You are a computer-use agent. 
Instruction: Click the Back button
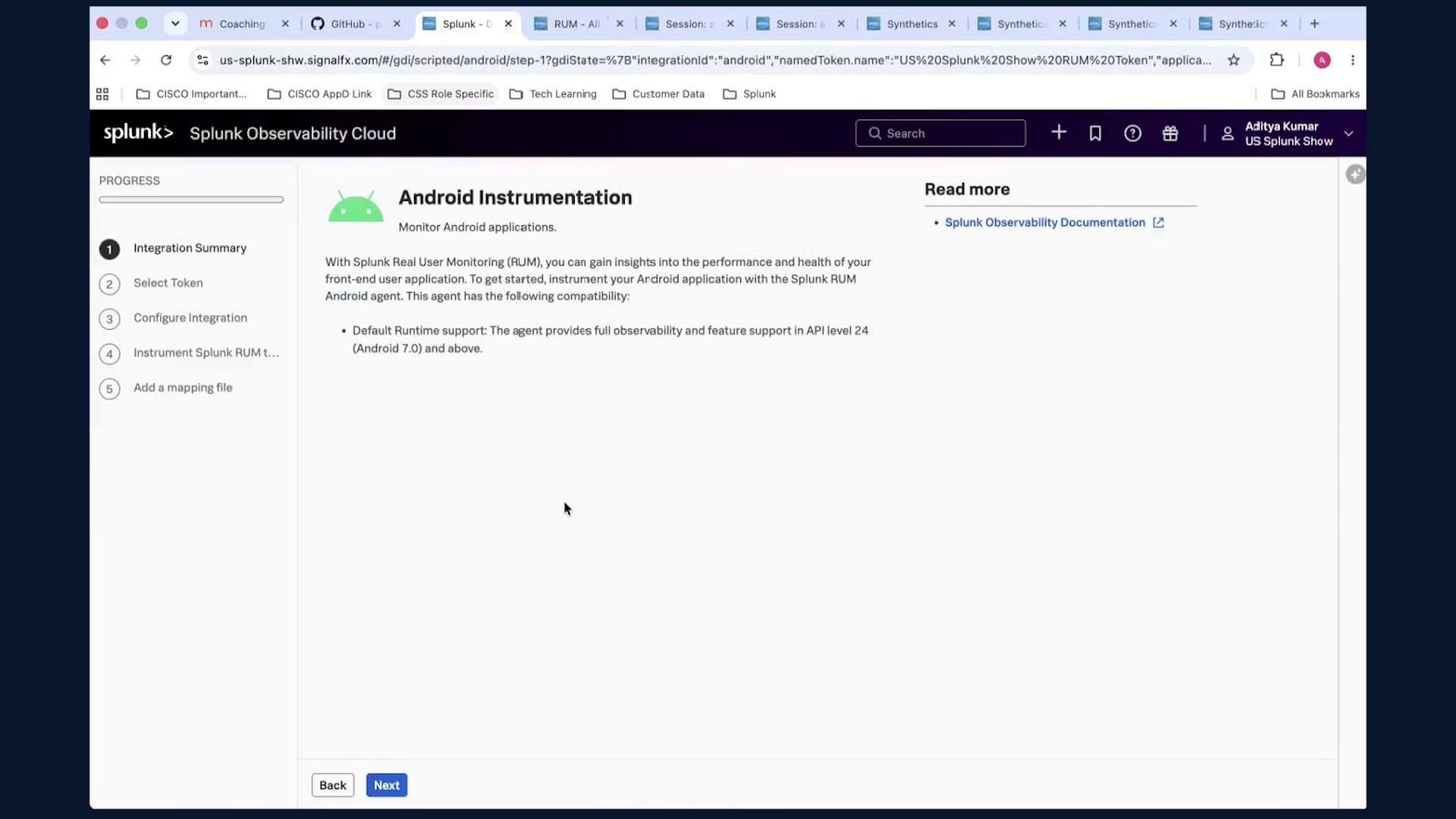pyautogui.click(x=332, y=785)
